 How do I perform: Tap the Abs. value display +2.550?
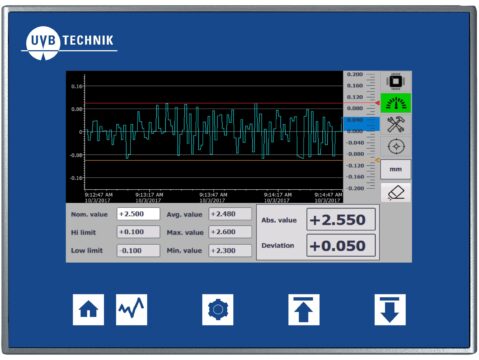(341, 220)
